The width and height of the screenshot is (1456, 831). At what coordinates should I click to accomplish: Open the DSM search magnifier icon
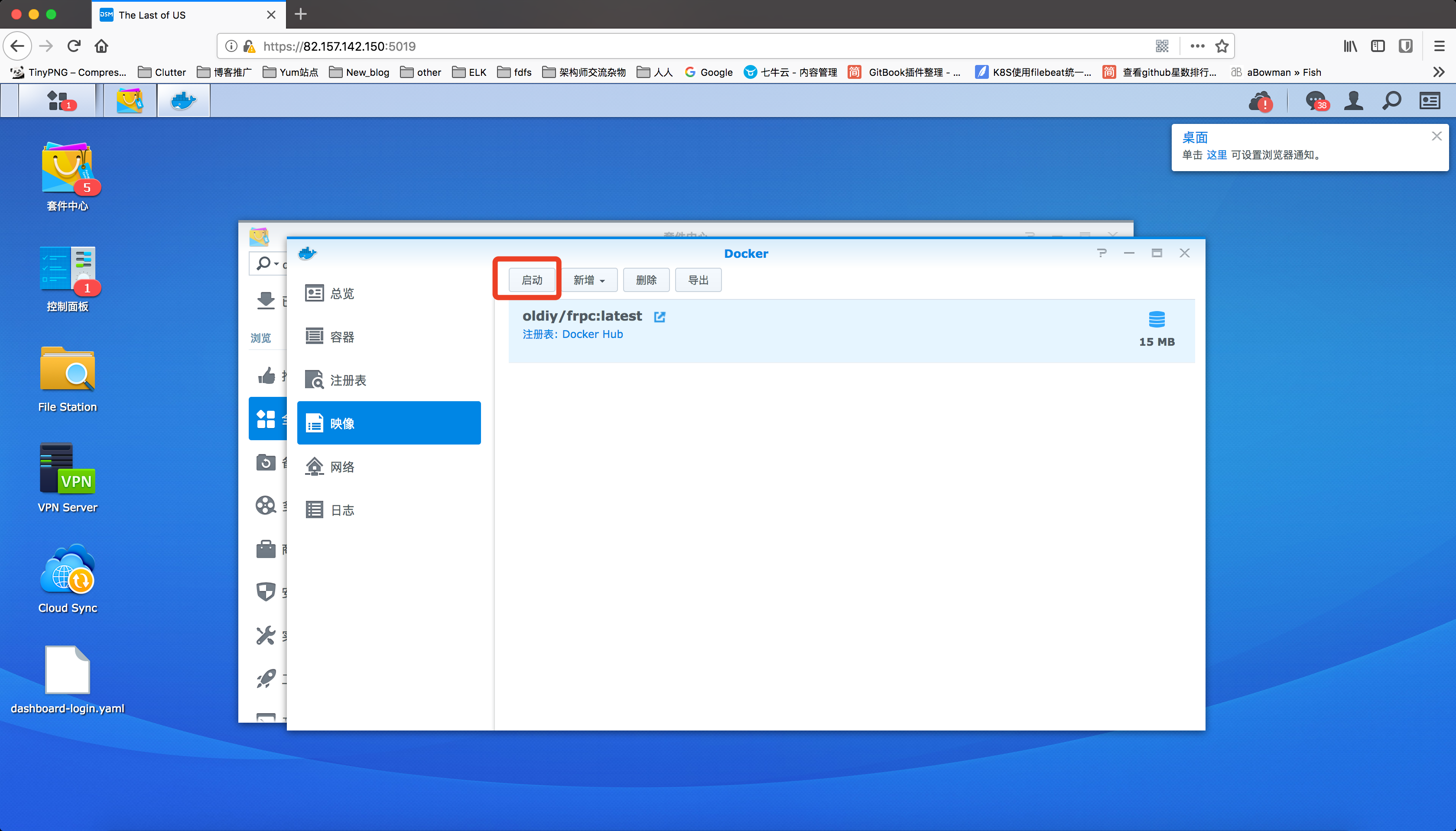click(1391, 101)
